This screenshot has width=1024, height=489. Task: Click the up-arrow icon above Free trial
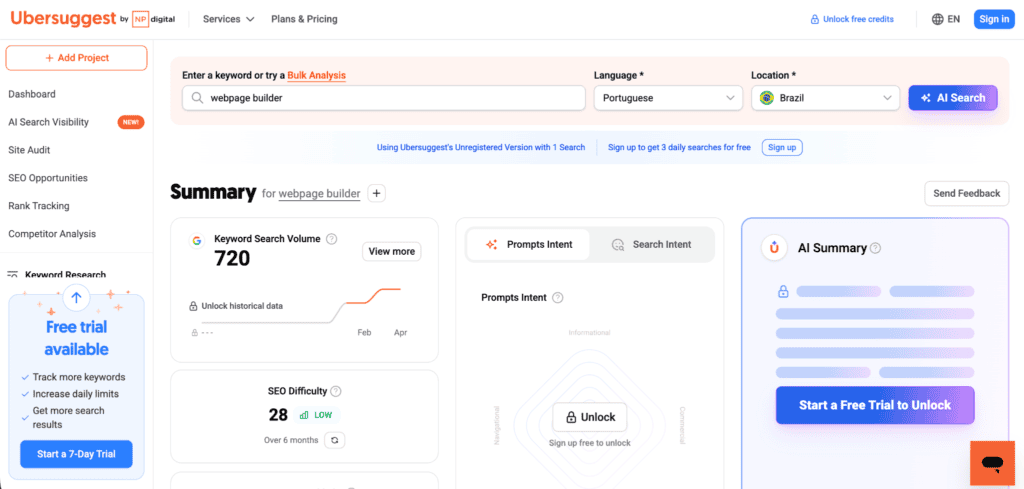click(76, 298)
